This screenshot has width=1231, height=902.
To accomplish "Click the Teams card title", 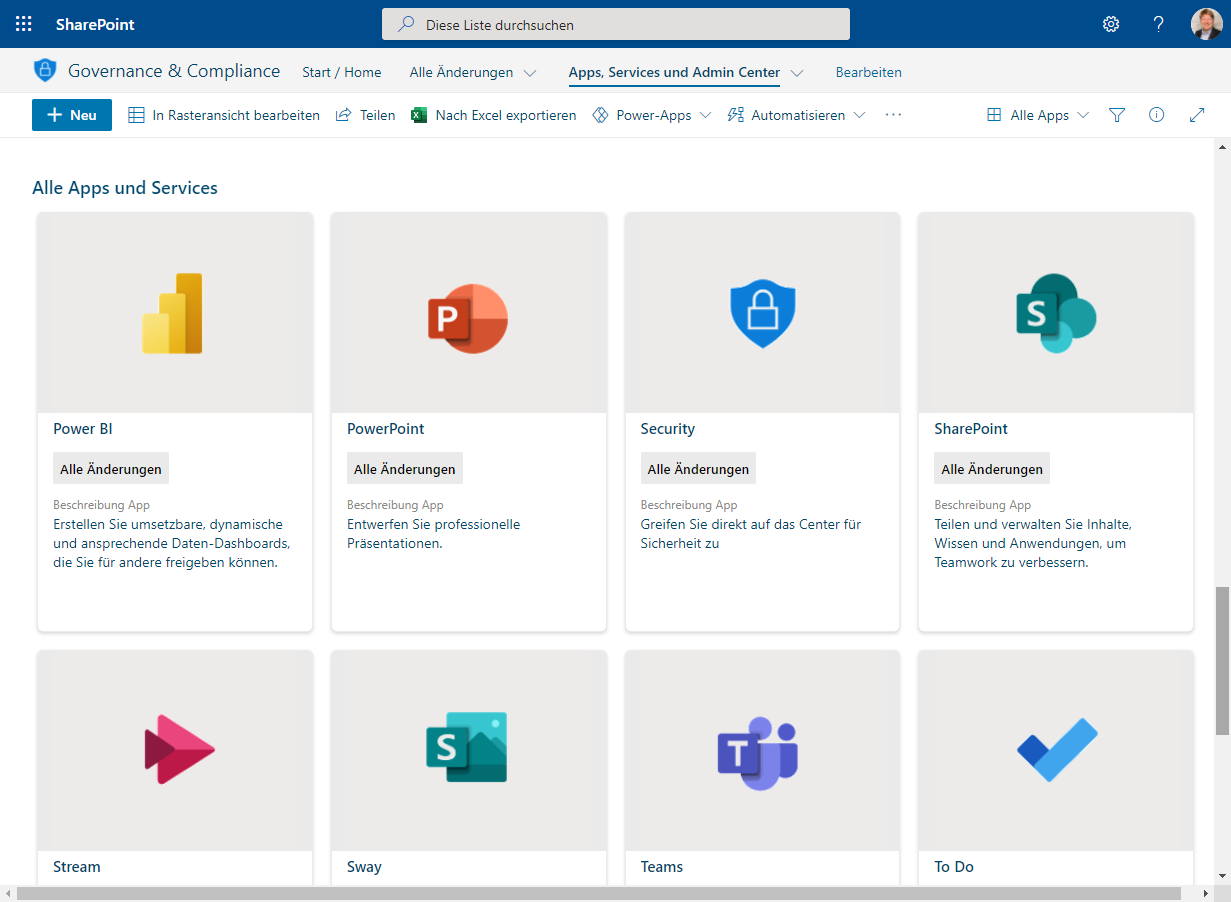I will [x=662, y=867].
